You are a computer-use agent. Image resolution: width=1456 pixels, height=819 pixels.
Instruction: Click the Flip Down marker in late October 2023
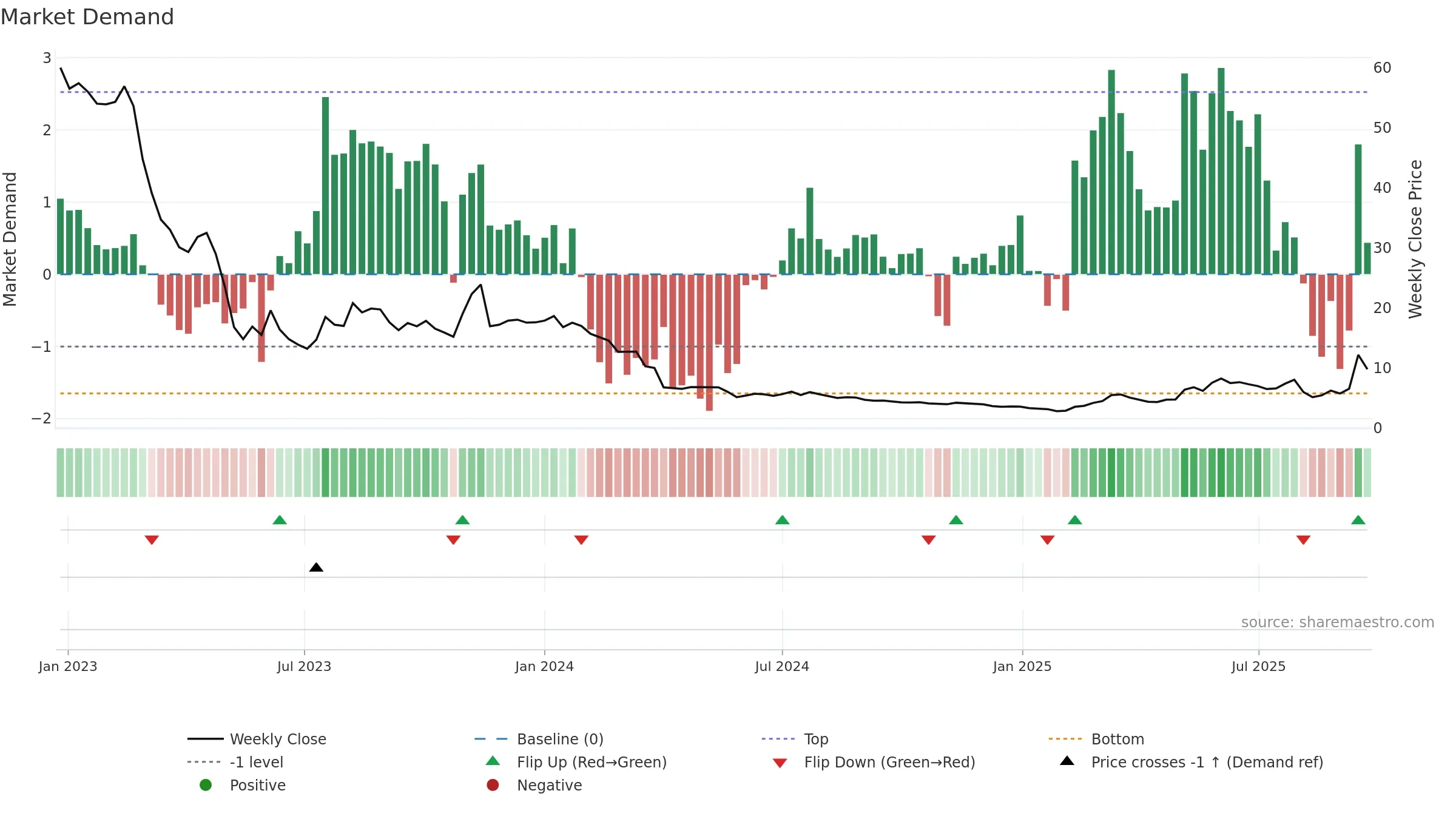click(453, 540)
